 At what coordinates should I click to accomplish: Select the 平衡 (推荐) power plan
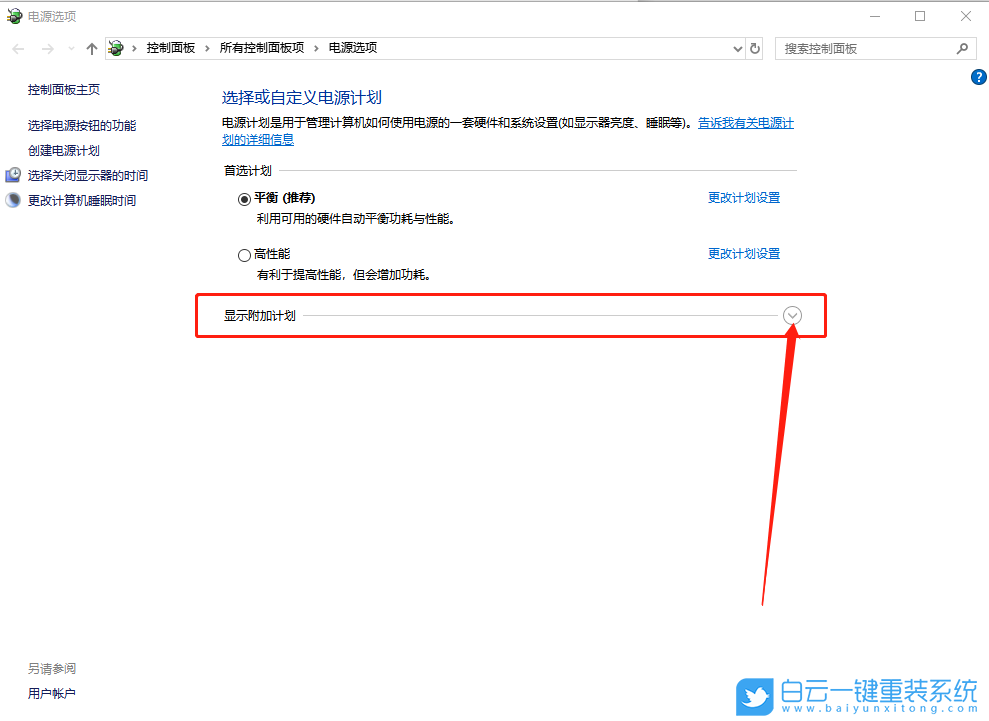243,198
